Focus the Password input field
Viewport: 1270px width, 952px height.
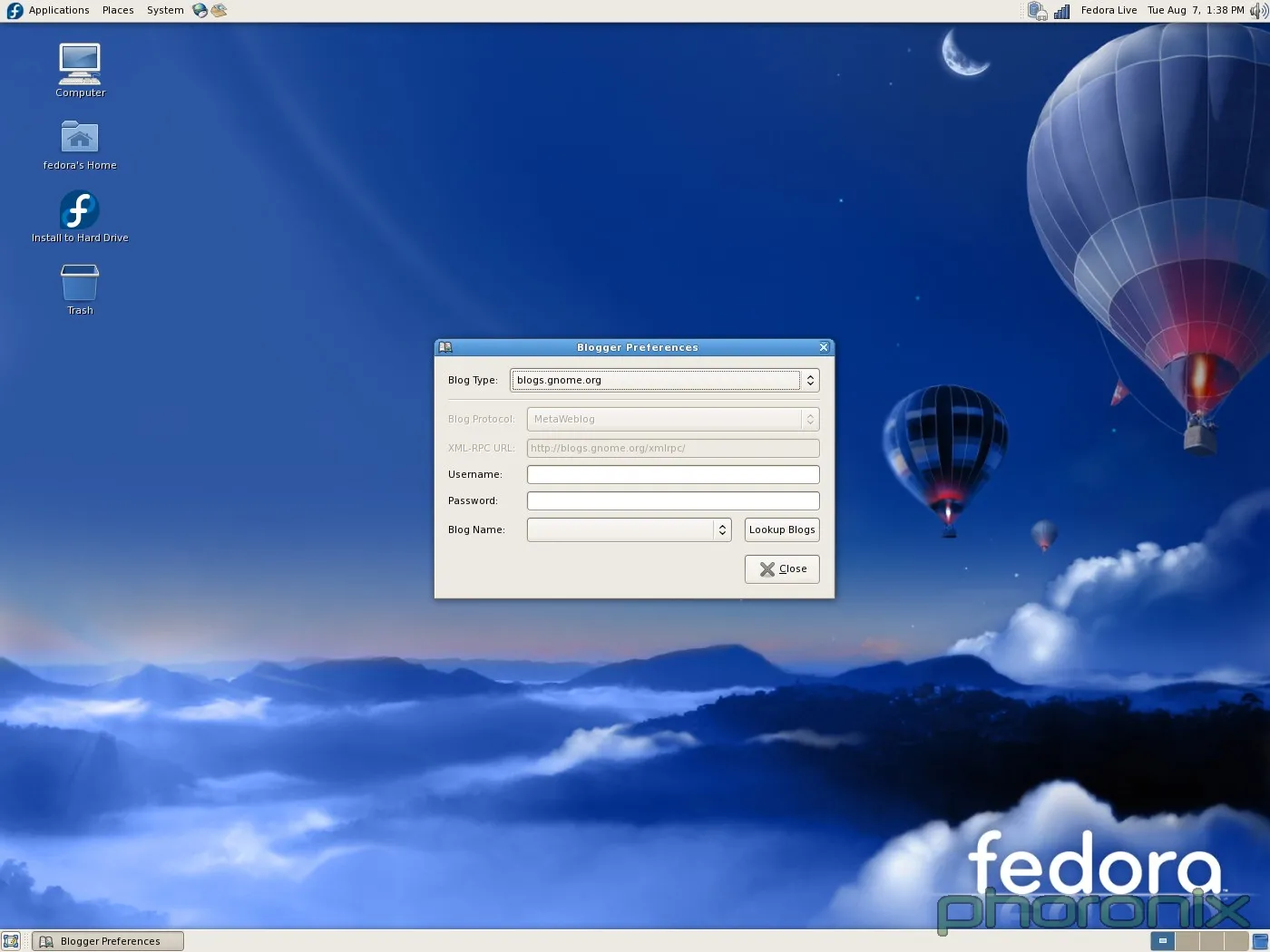(x=673, y=500)
